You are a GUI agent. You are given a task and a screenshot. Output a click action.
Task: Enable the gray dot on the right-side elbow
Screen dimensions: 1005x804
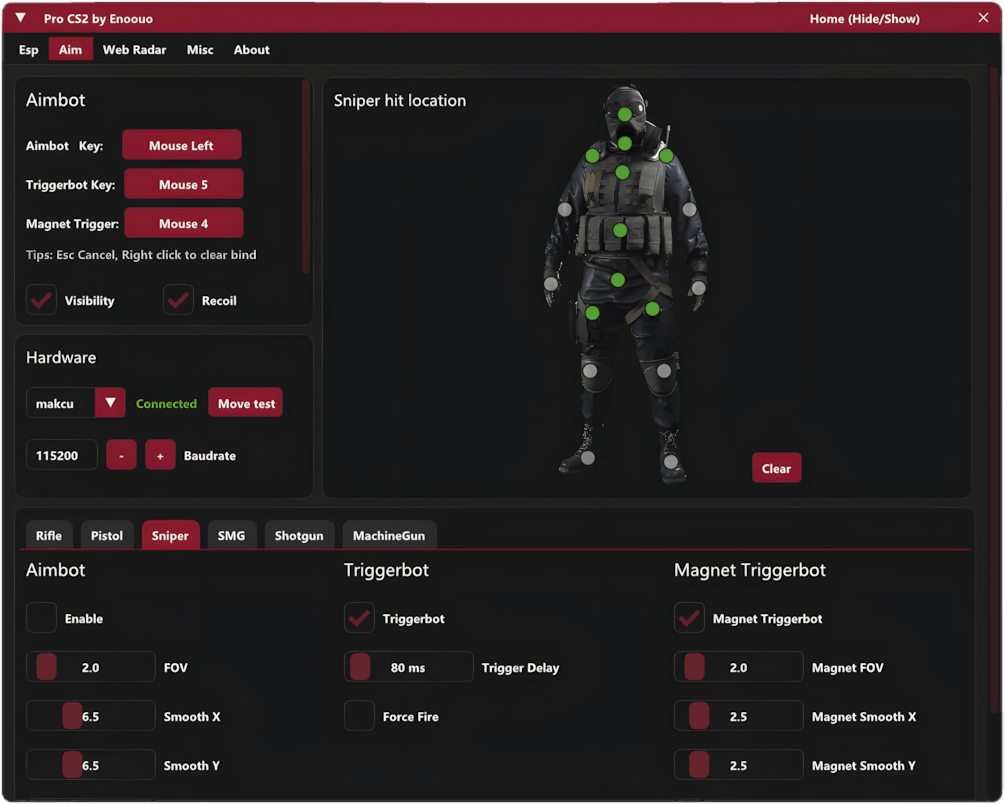point(690,209)
